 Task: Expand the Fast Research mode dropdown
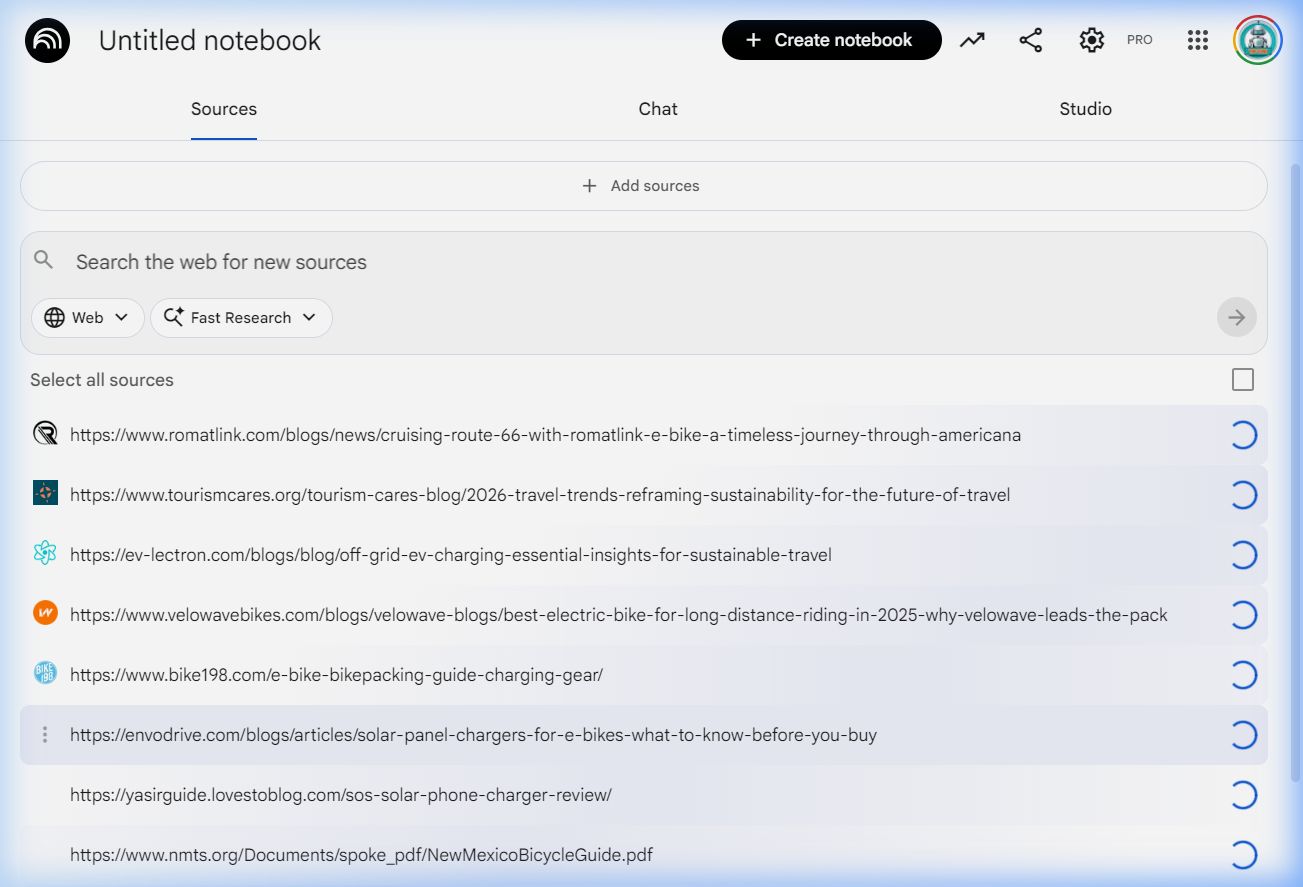tap(241, 317)
